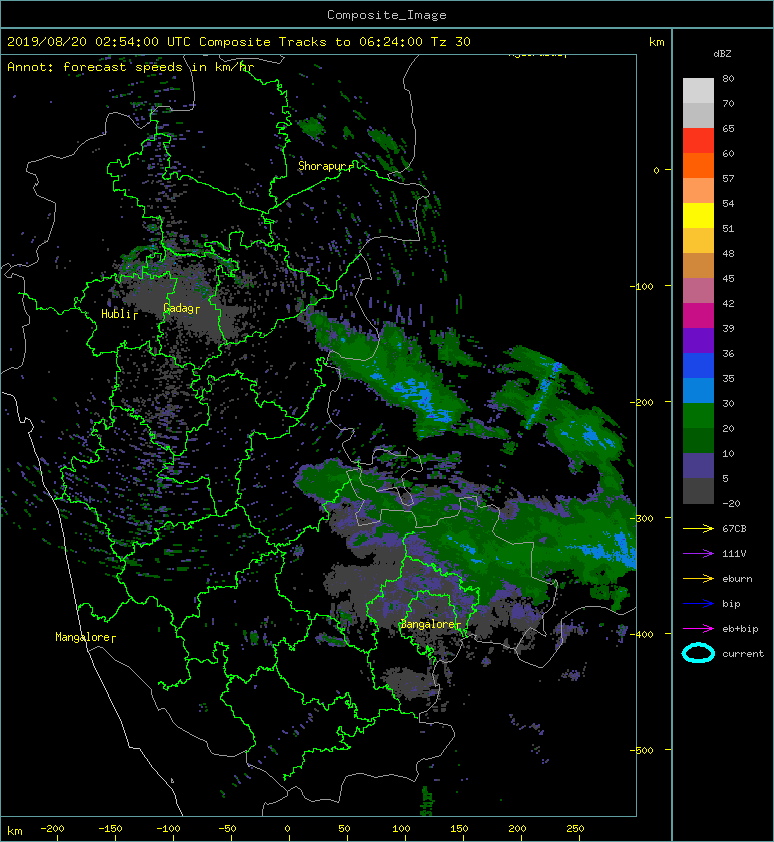Pick the light blue 30–35 dBZ swatch
The image size is (774, 842).
pyautogui.click(x=698, y=391)
